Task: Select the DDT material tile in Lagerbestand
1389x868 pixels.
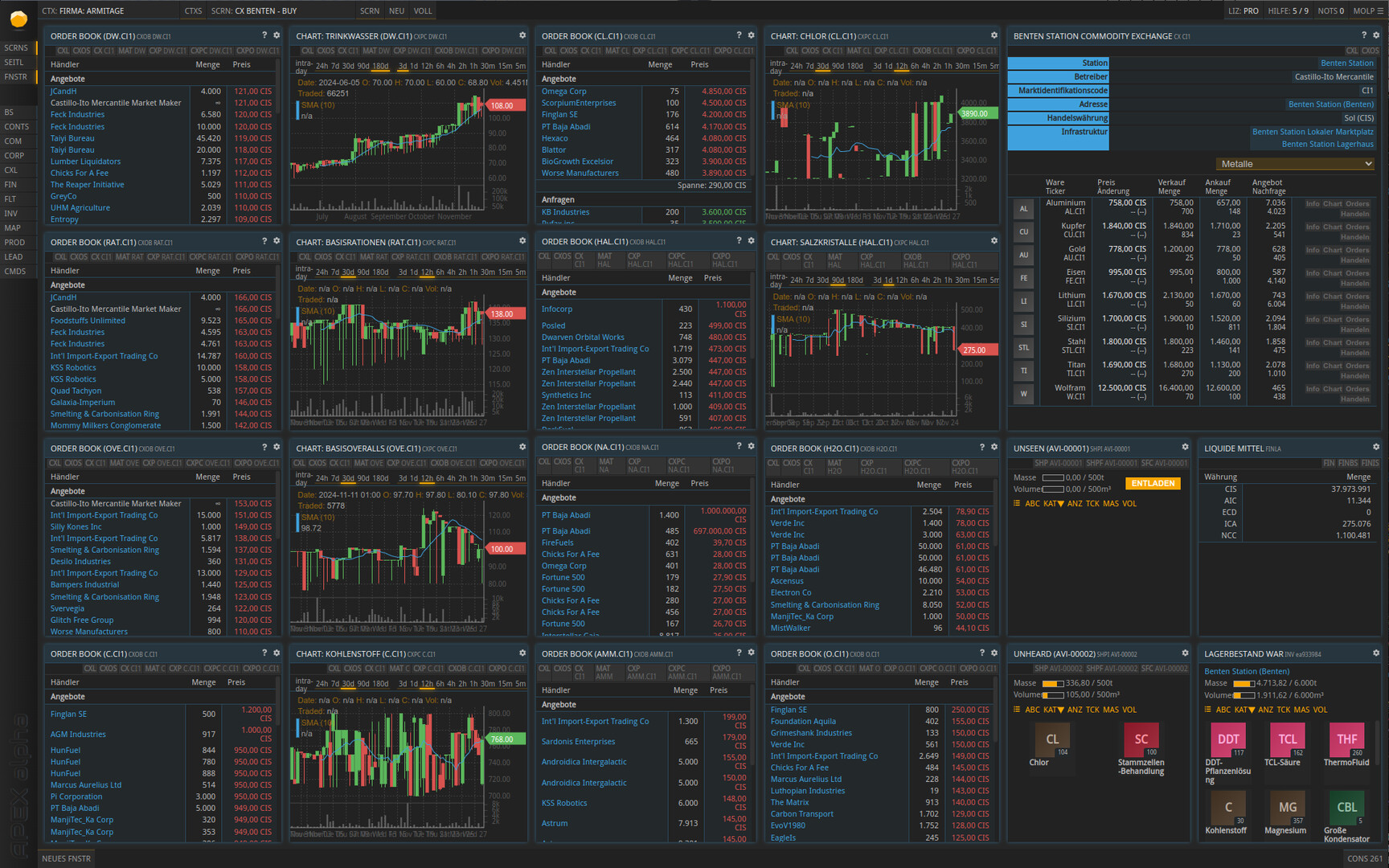Action: 1227,740
